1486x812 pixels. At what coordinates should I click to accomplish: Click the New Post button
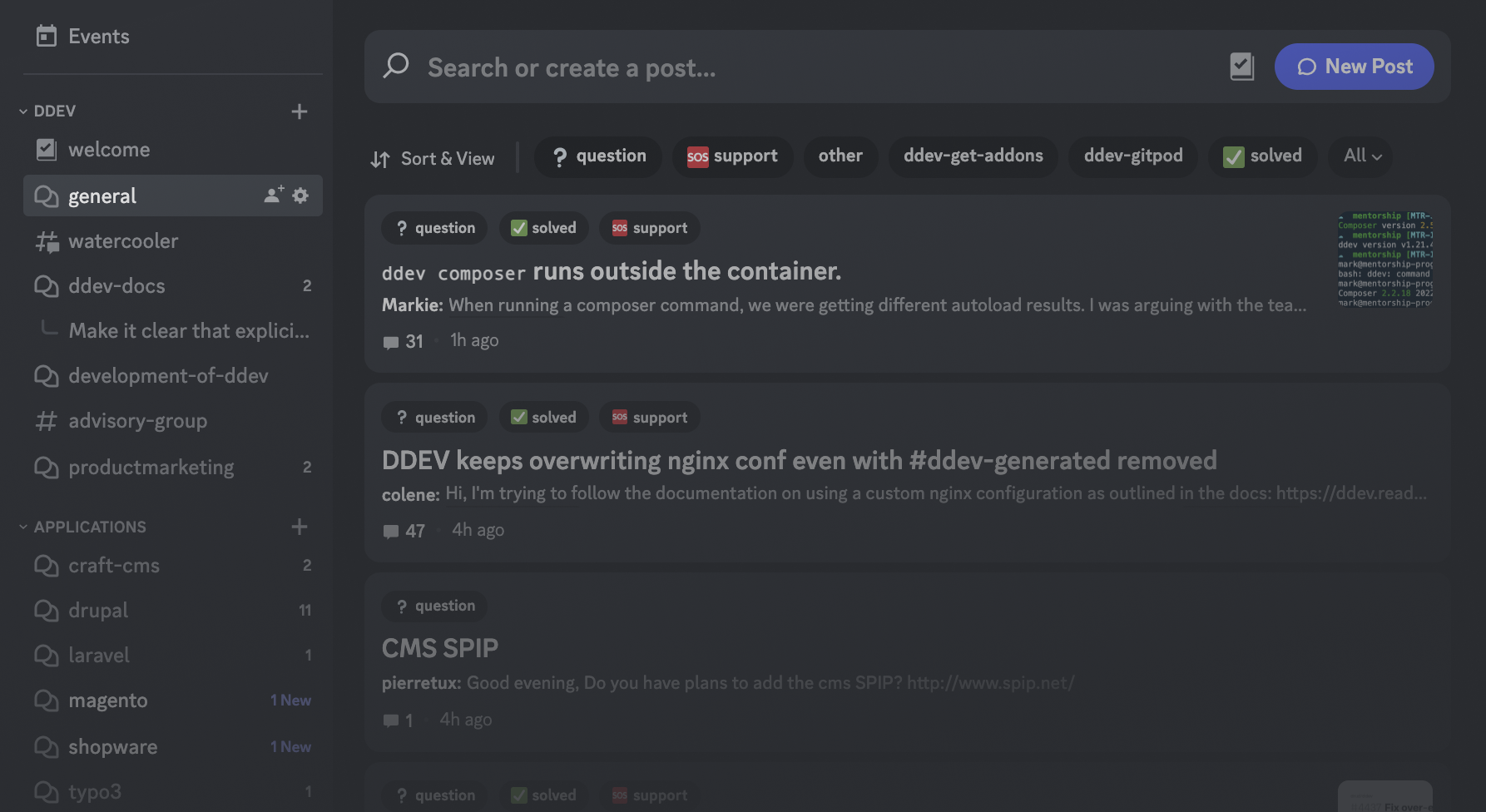click(x=1354, y=67)
